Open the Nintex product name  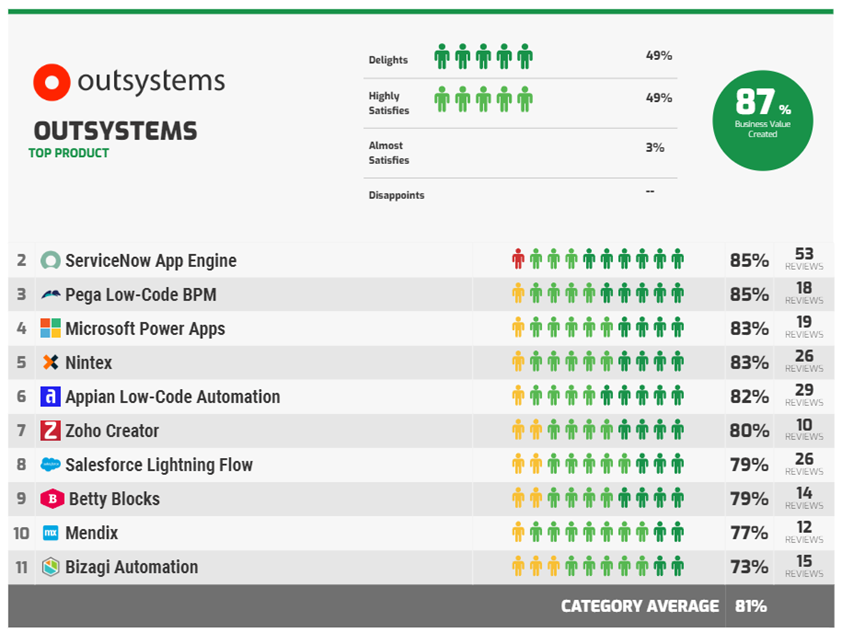pos(88,363)
